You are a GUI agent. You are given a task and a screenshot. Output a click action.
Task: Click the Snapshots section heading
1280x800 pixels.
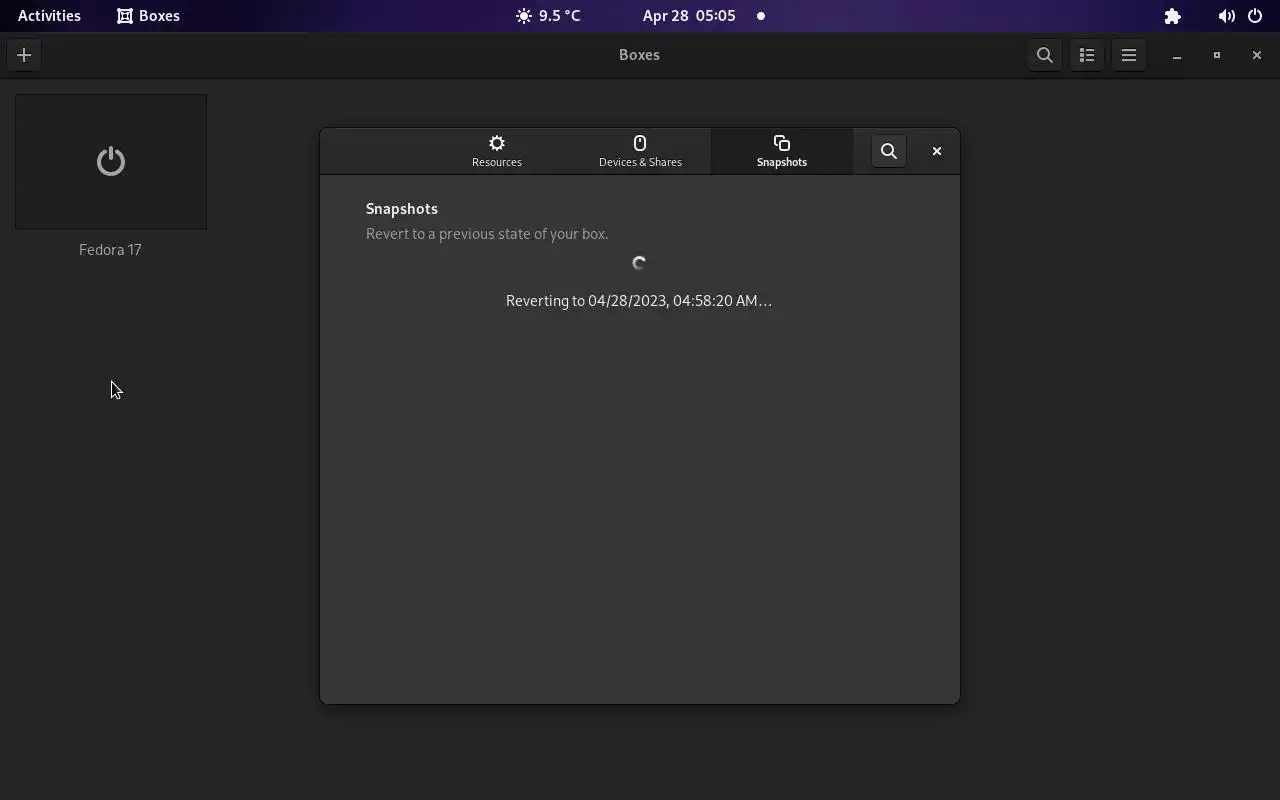tap(402, 209)
